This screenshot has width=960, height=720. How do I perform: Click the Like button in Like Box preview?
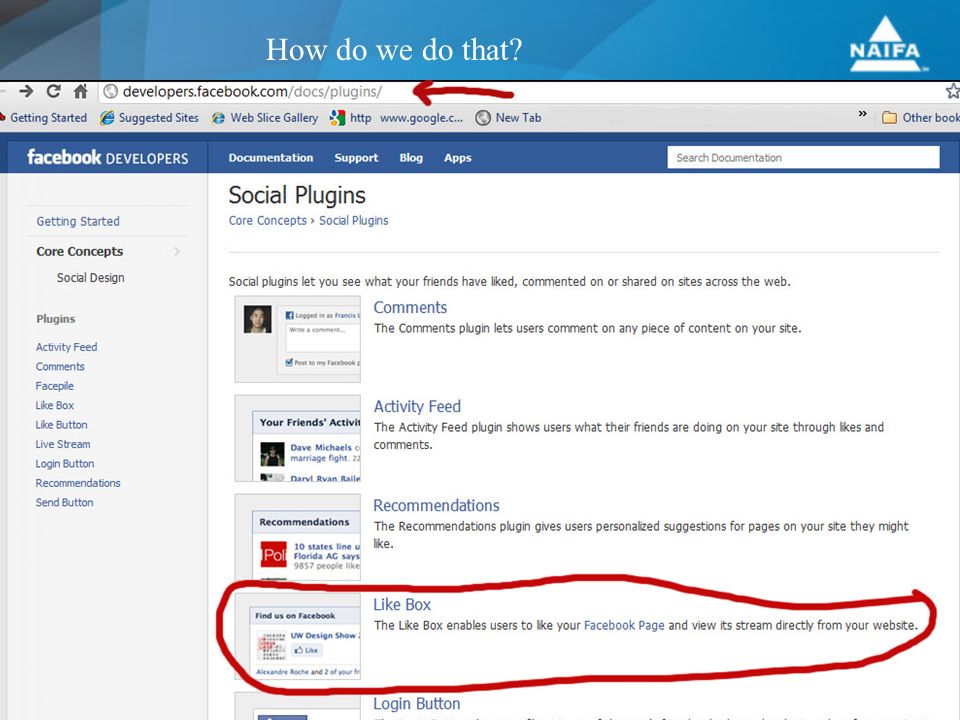point(306,650)
